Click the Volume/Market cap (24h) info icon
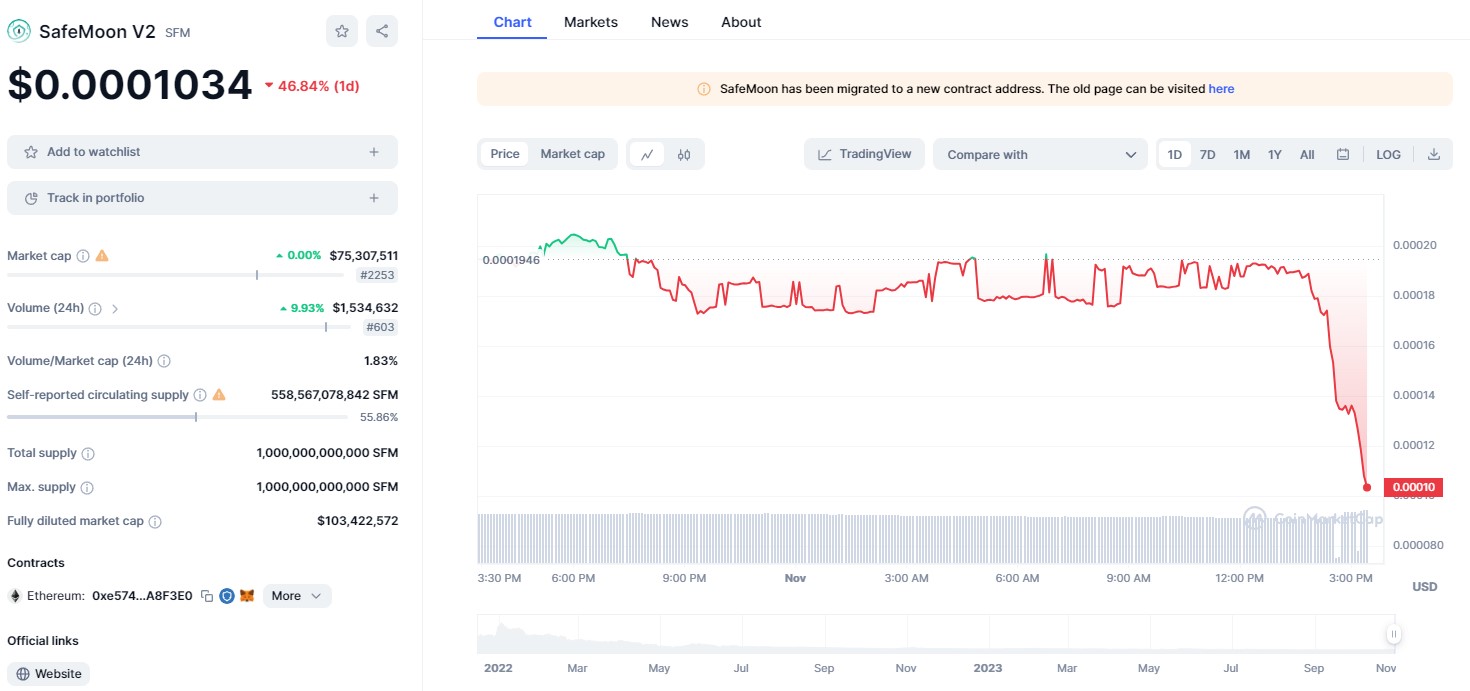The image size is (1470, 691). point(164,361)
